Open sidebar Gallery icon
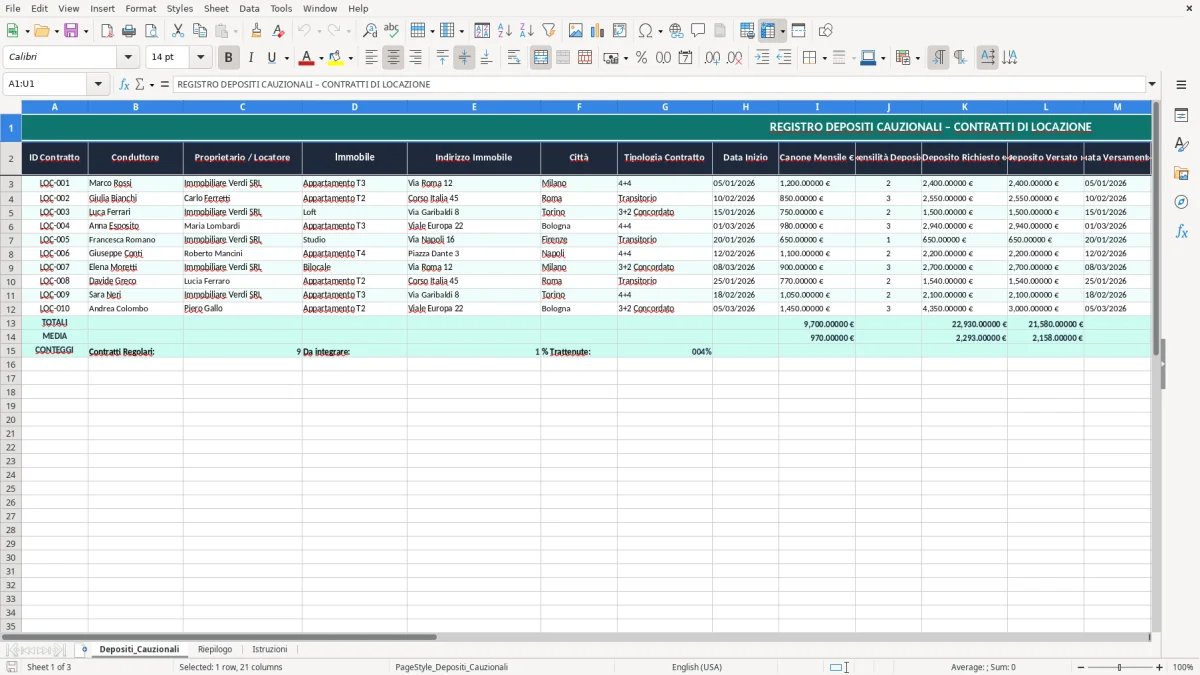This screenshot has width=1200, height=675. 1181,173
